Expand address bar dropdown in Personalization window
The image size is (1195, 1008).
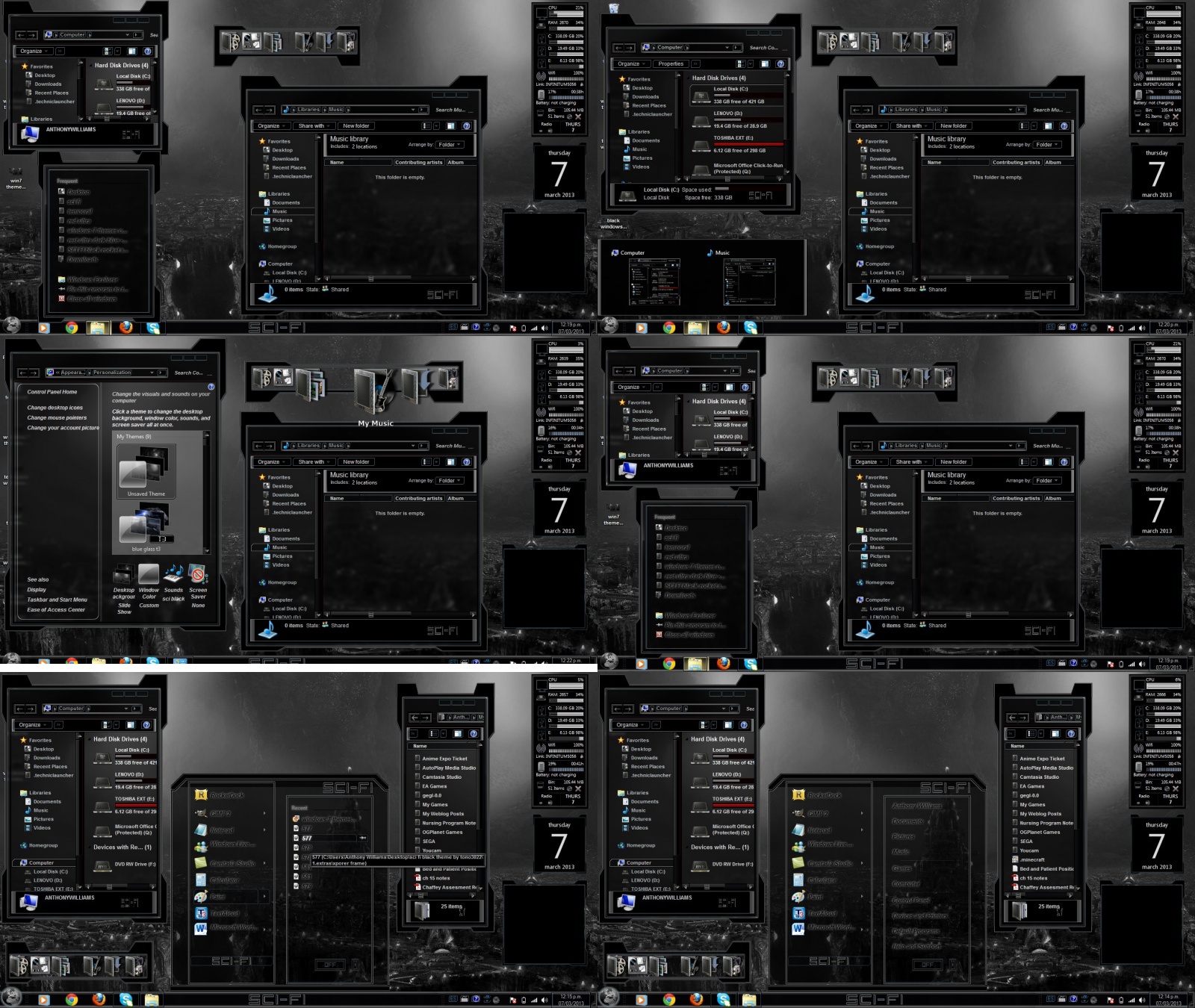152,372
